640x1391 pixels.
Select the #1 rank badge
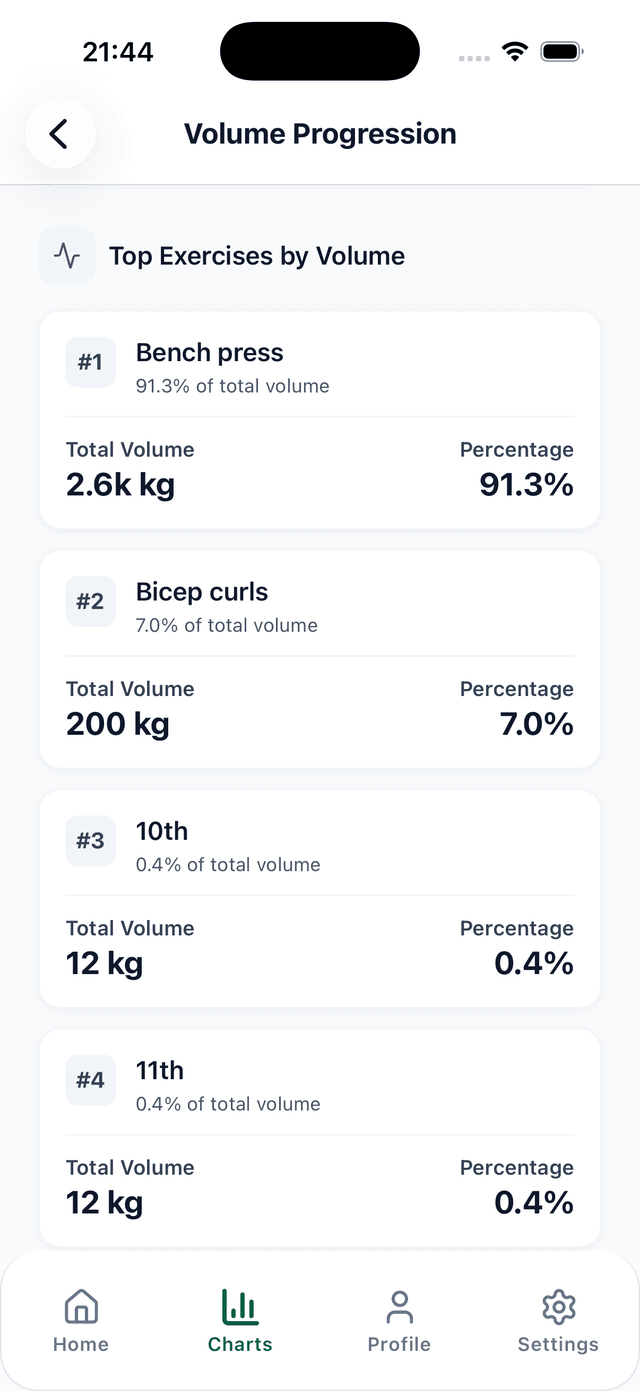tap(90, 362)
